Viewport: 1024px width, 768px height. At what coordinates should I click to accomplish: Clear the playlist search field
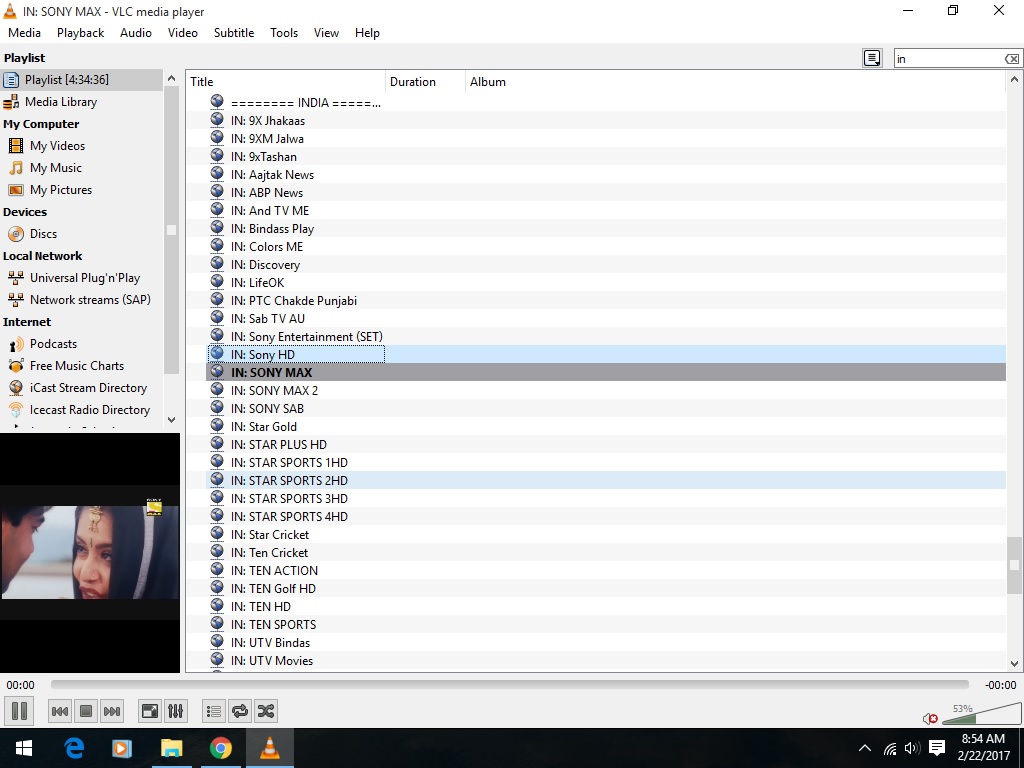(1012, 59)
